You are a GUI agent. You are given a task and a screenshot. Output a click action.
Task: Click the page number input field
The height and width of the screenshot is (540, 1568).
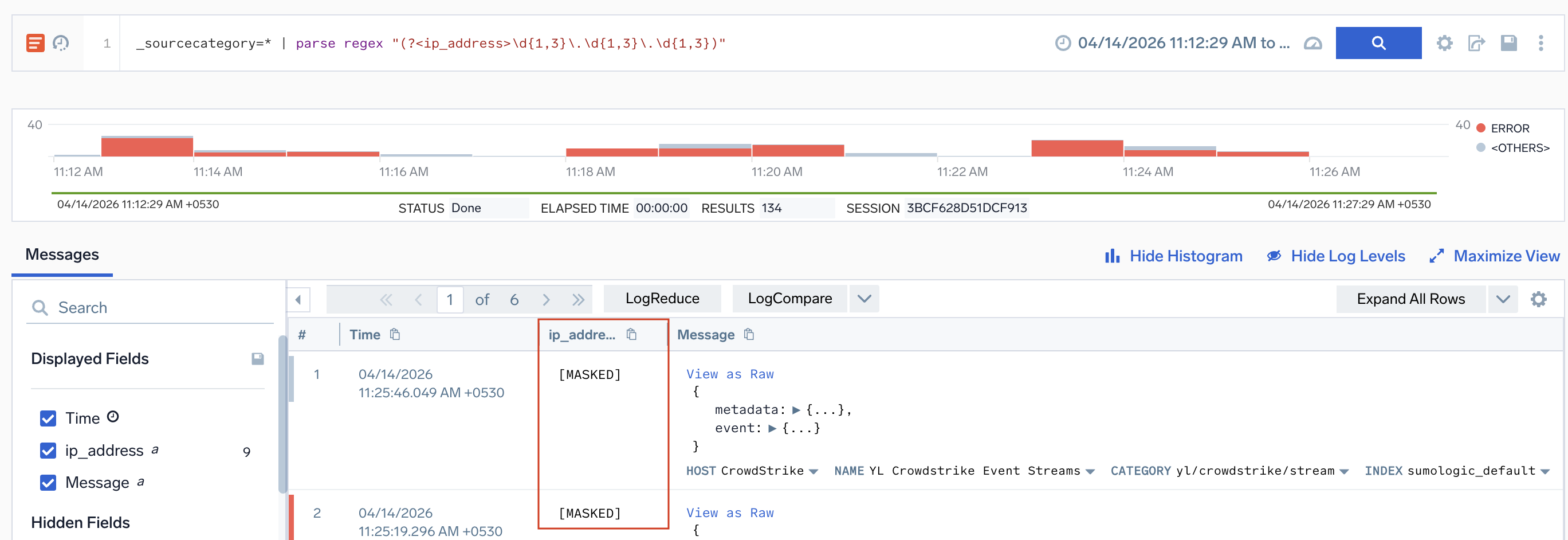point(450,300)
